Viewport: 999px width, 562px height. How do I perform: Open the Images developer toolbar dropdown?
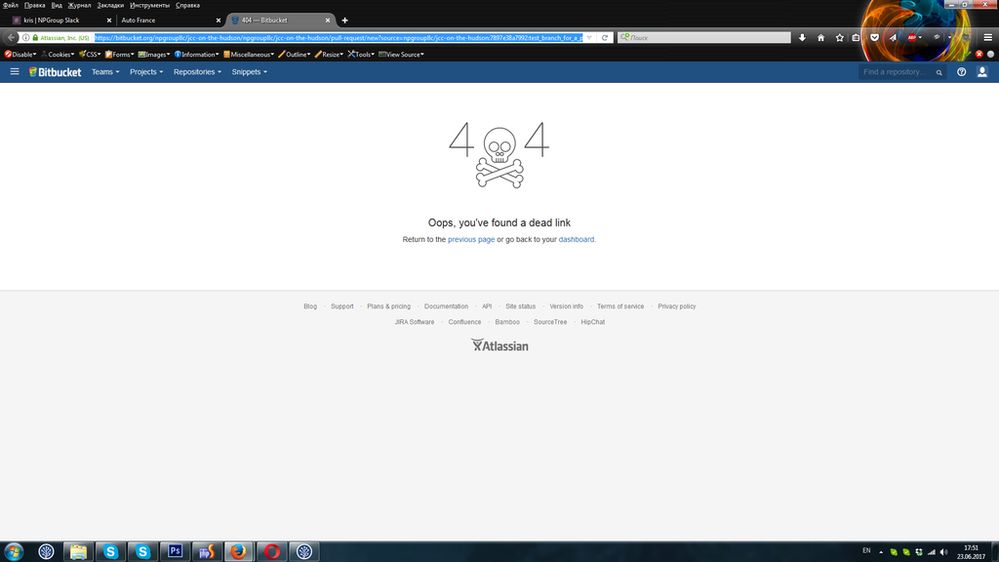point(154,54)
